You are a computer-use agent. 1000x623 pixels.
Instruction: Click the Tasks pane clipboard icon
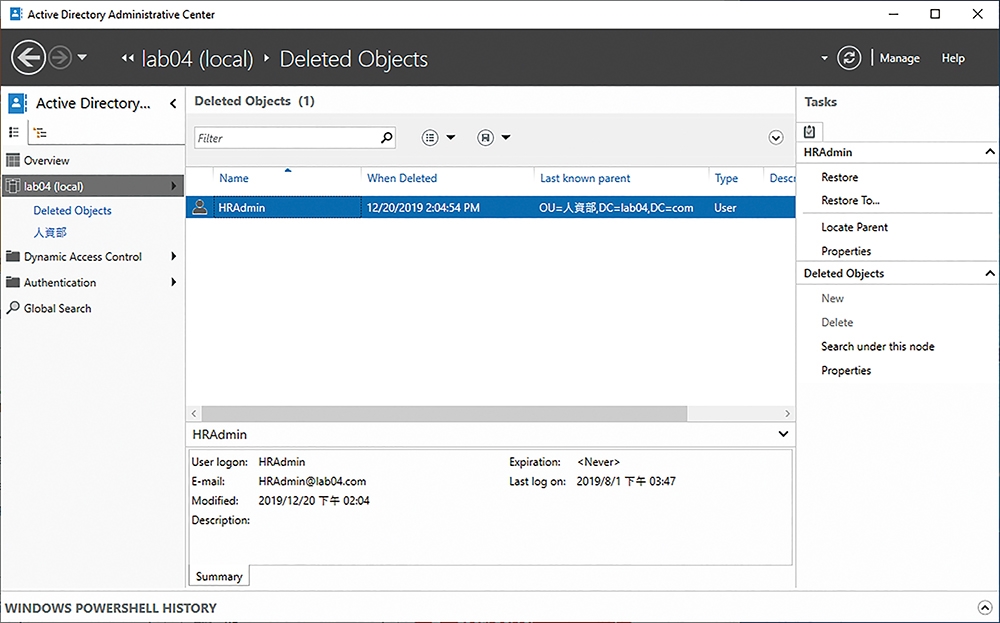coord(809,131)
